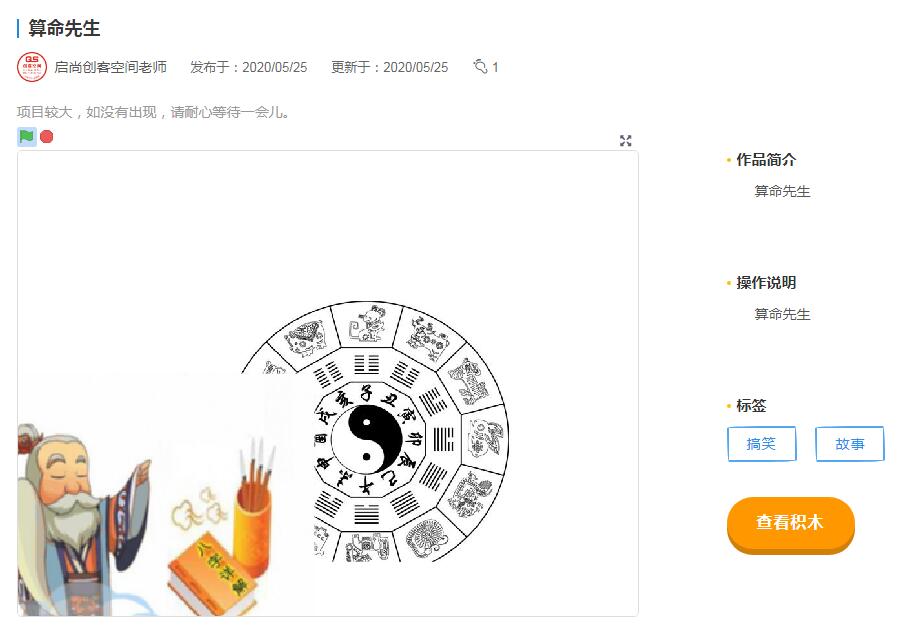912x637 pixels.
Task: Open author 启尚创客空间老师 profile
Action: [x=111, y=67]
